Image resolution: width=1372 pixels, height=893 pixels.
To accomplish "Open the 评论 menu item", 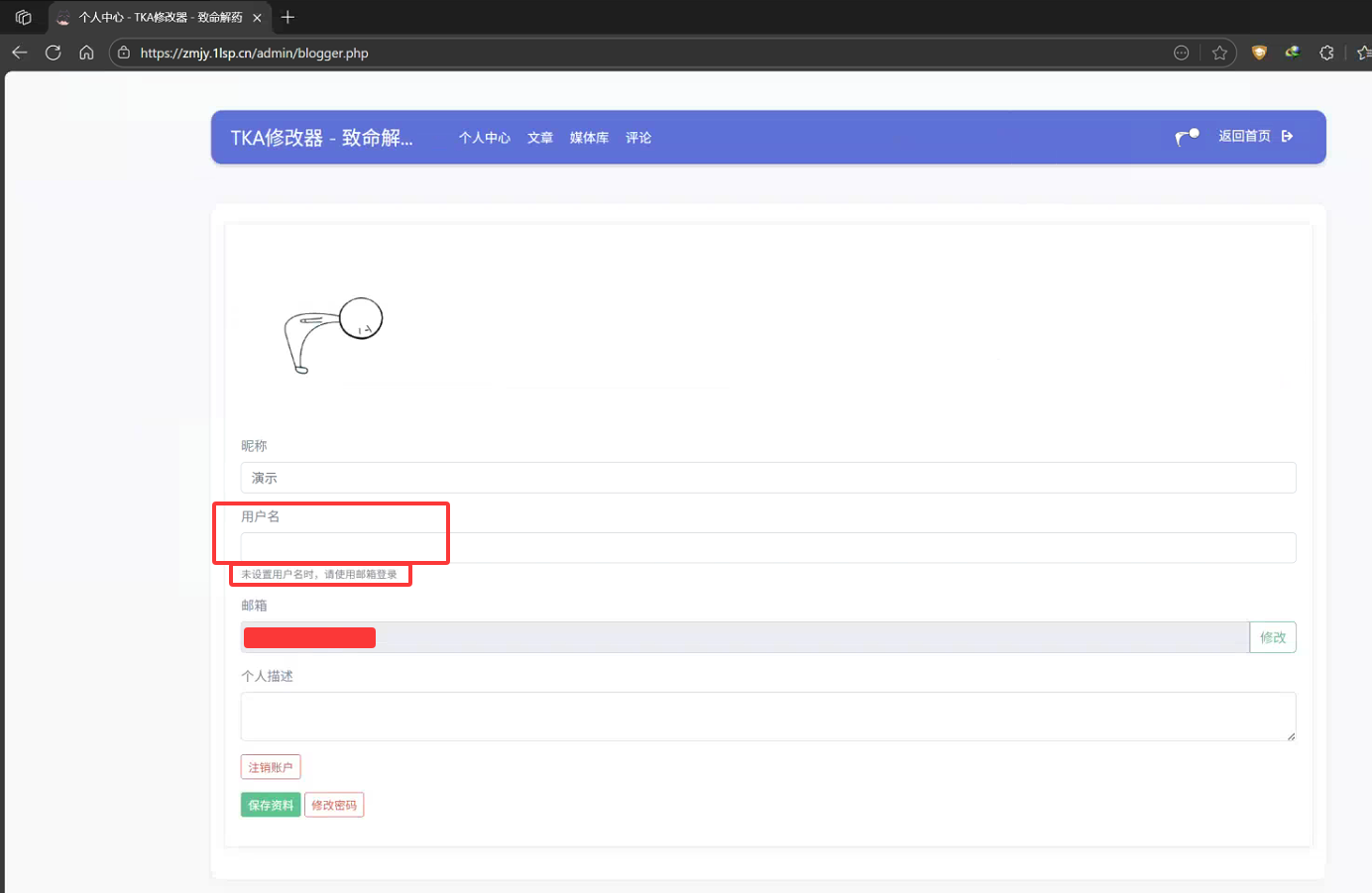I will point(638,138).
